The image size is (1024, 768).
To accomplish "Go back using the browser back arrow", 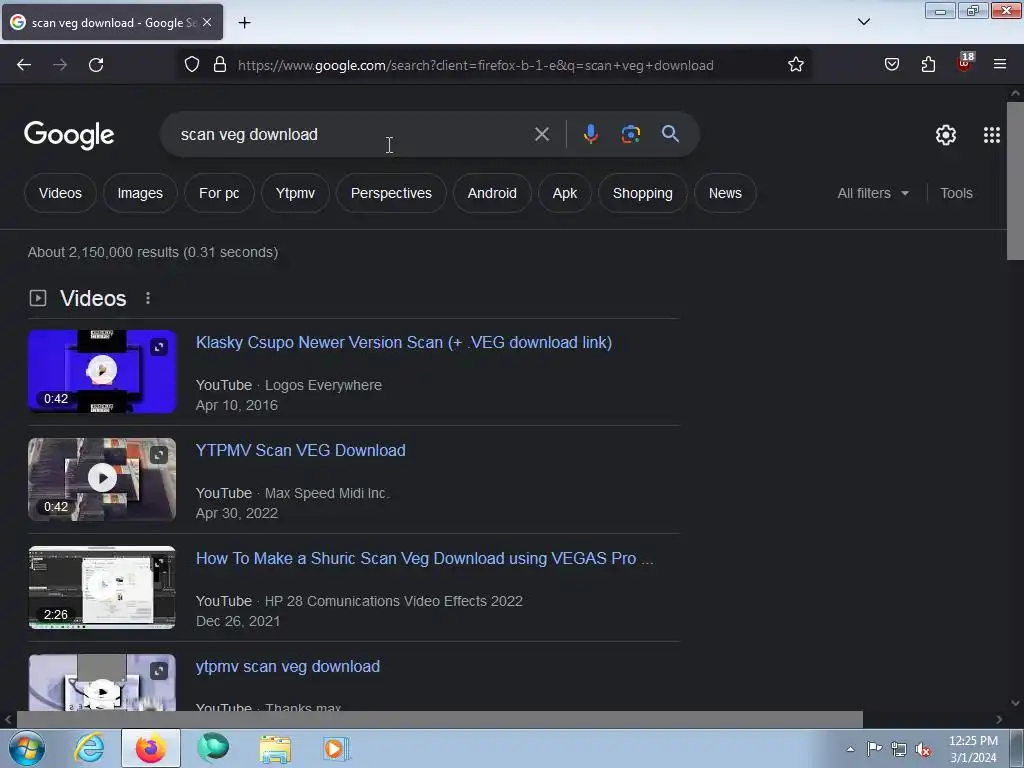I will pos(24,65).
